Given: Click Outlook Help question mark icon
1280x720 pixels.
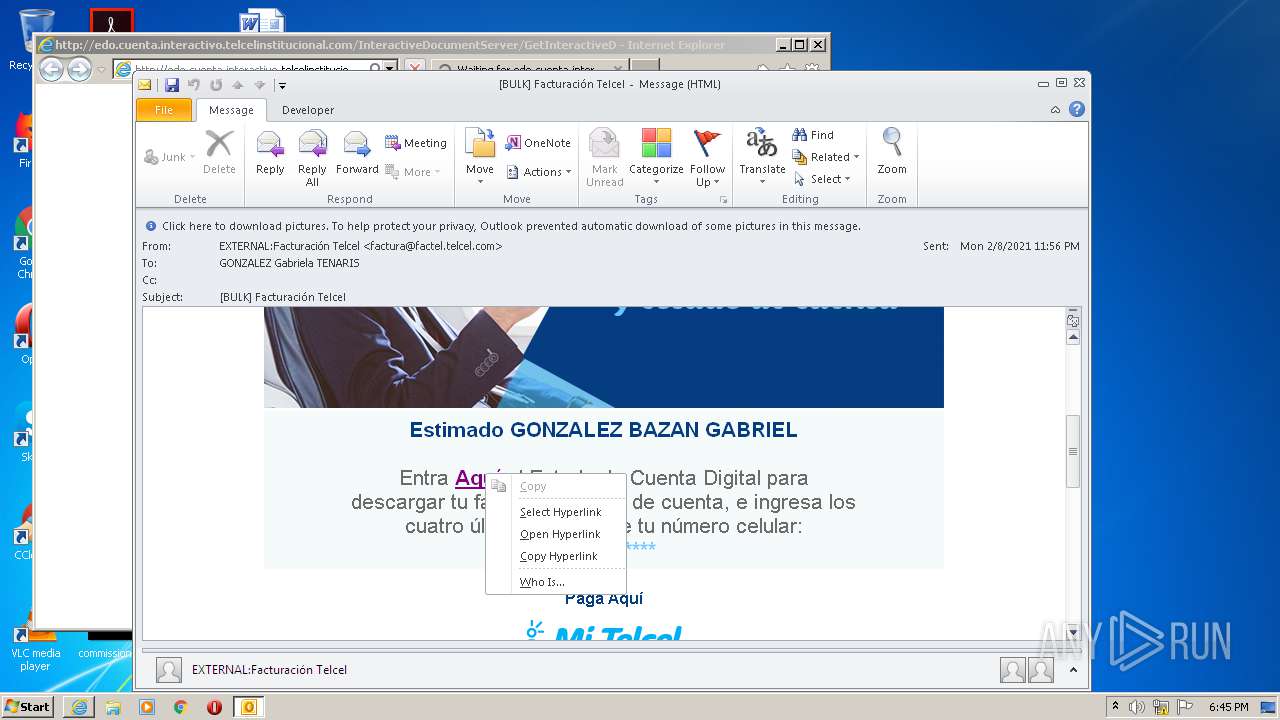Looking at the screenshot, I should [1077, 110].
